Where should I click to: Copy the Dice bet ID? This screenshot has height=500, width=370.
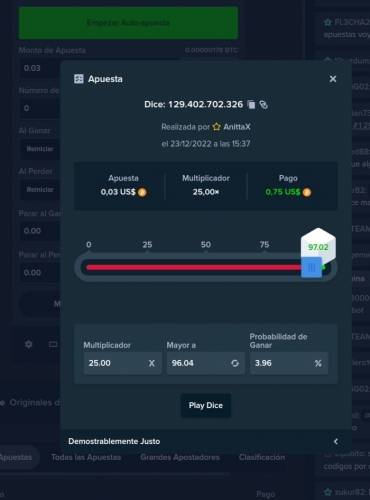click(x=251, y=105)
